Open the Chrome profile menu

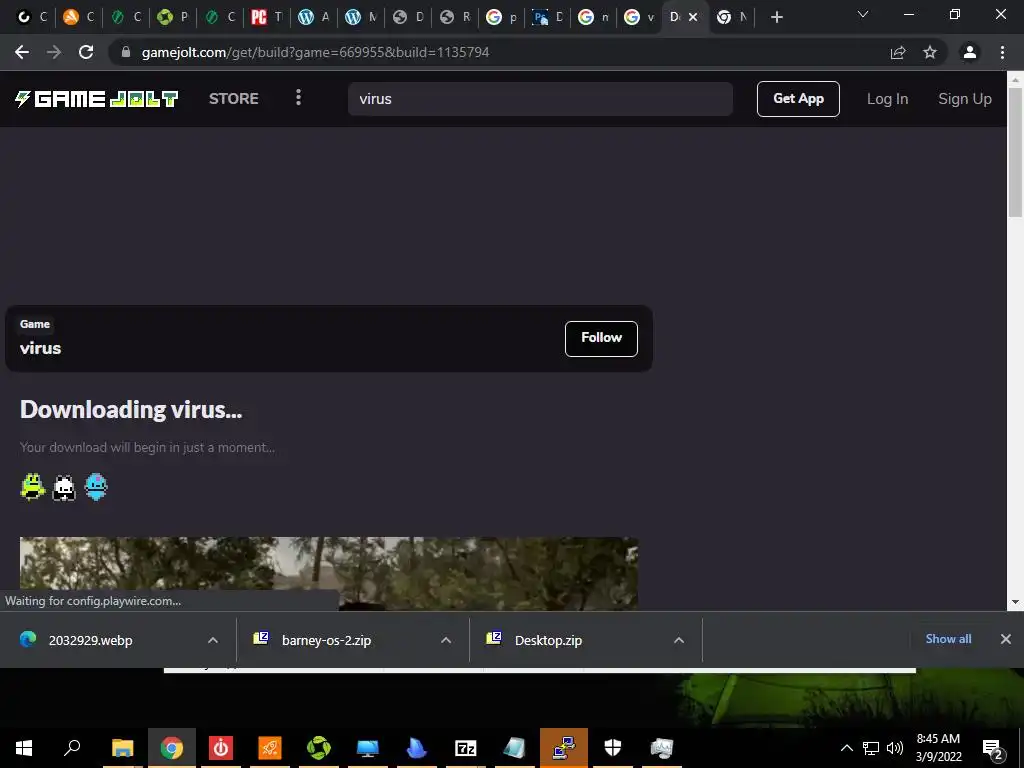point(970,52)
